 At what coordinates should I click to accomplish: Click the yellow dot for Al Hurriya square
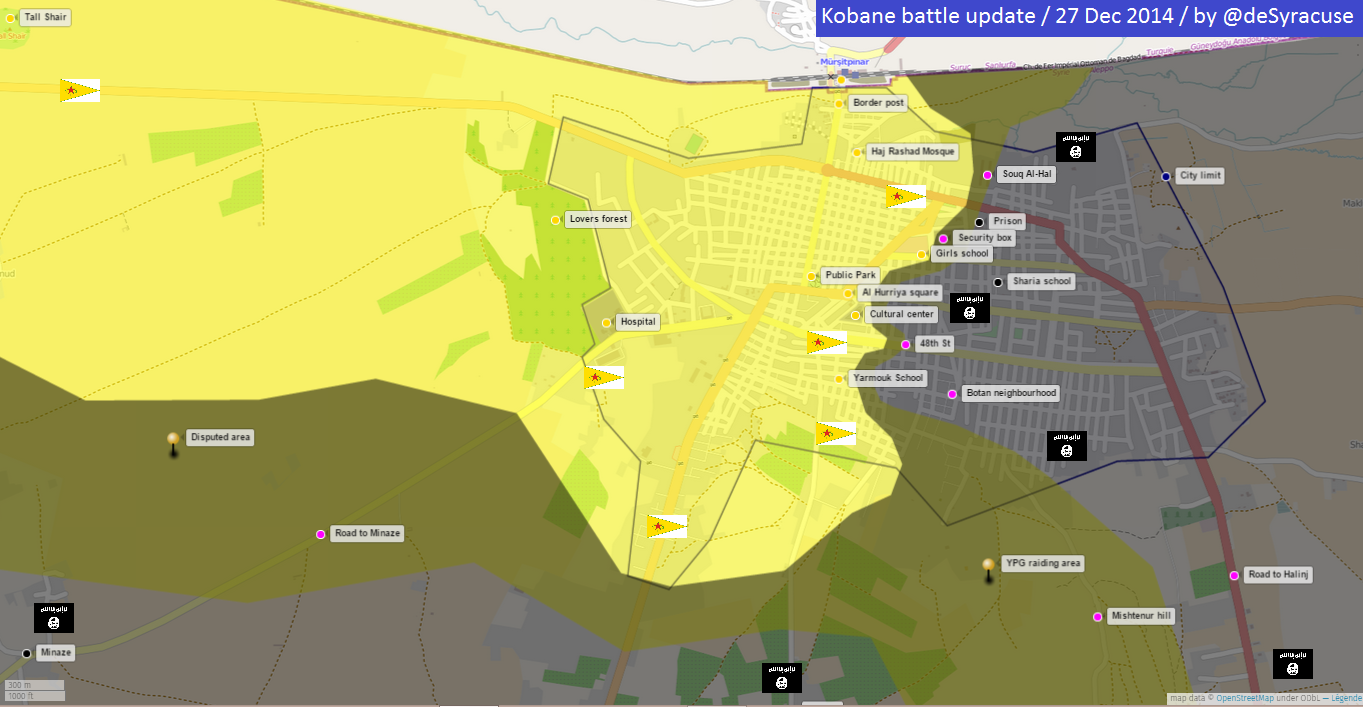[x=848, y=293]
